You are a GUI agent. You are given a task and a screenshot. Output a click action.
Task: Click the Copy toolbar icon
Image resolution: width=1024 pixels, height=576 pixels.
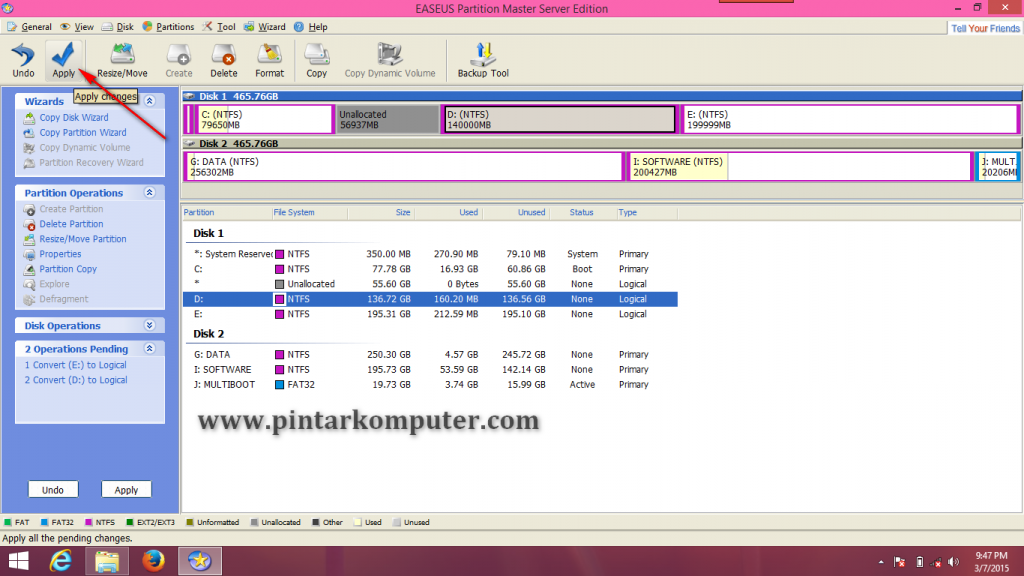[x=316, y=60]
